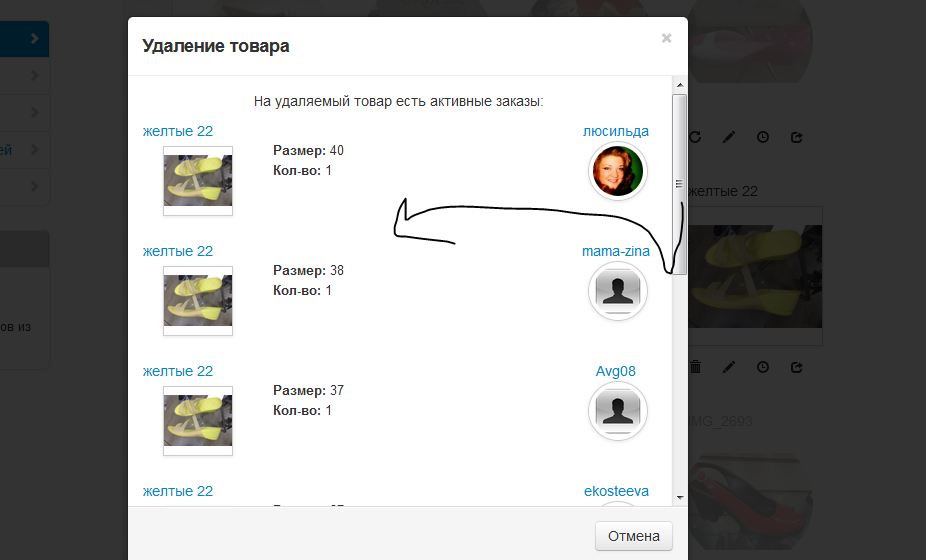Click the pencil edit icon above желтые 22
Screen dimensions: 926x560
pyautogui.click(x=729, y=137)
